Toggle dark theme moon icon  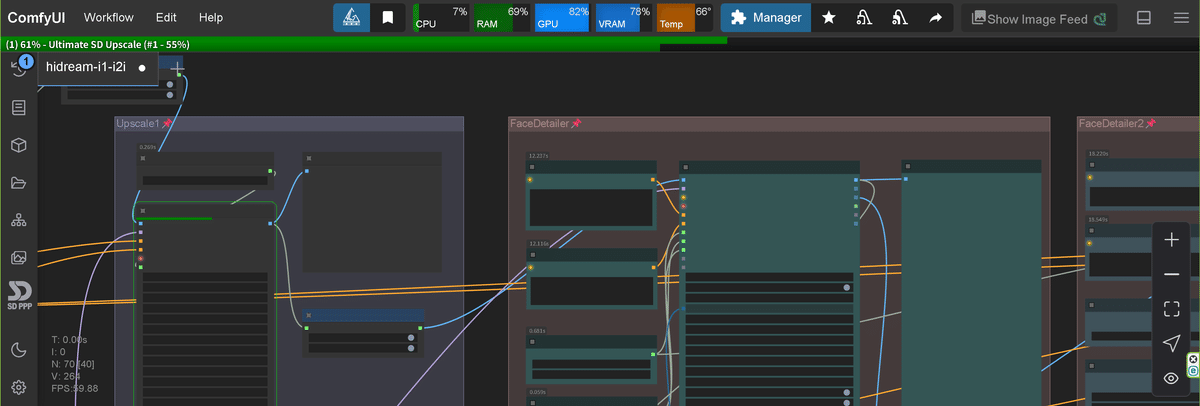(x=18, y=349)
